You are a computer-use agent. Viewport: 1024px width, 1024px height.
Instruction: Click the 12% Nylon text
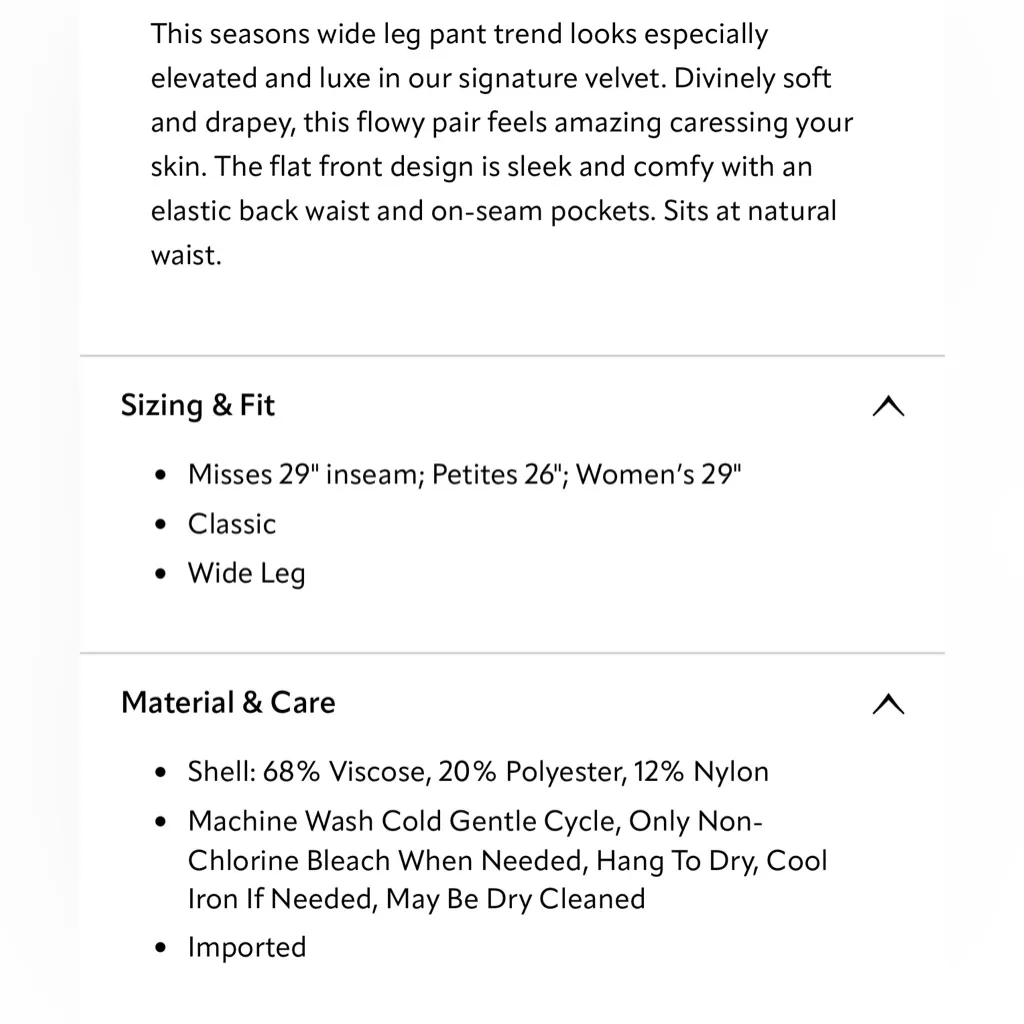(704, 772)
